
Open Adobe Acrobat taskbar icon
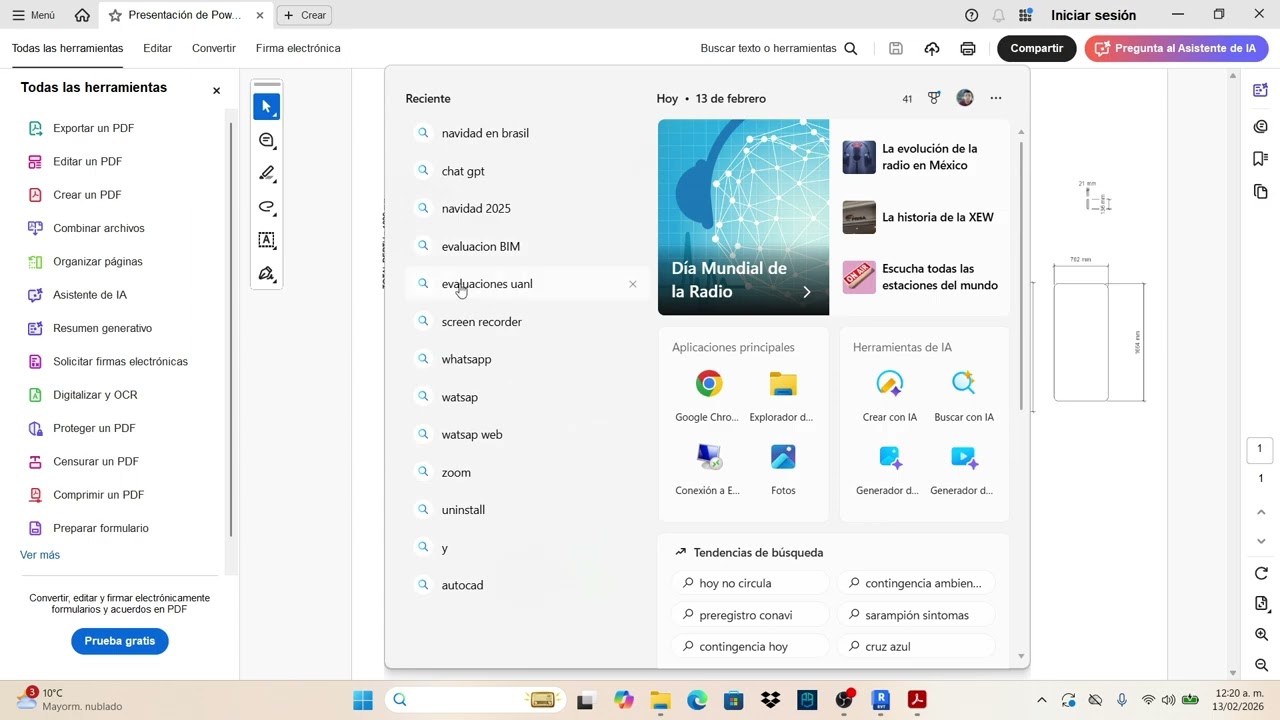point(917,700)
